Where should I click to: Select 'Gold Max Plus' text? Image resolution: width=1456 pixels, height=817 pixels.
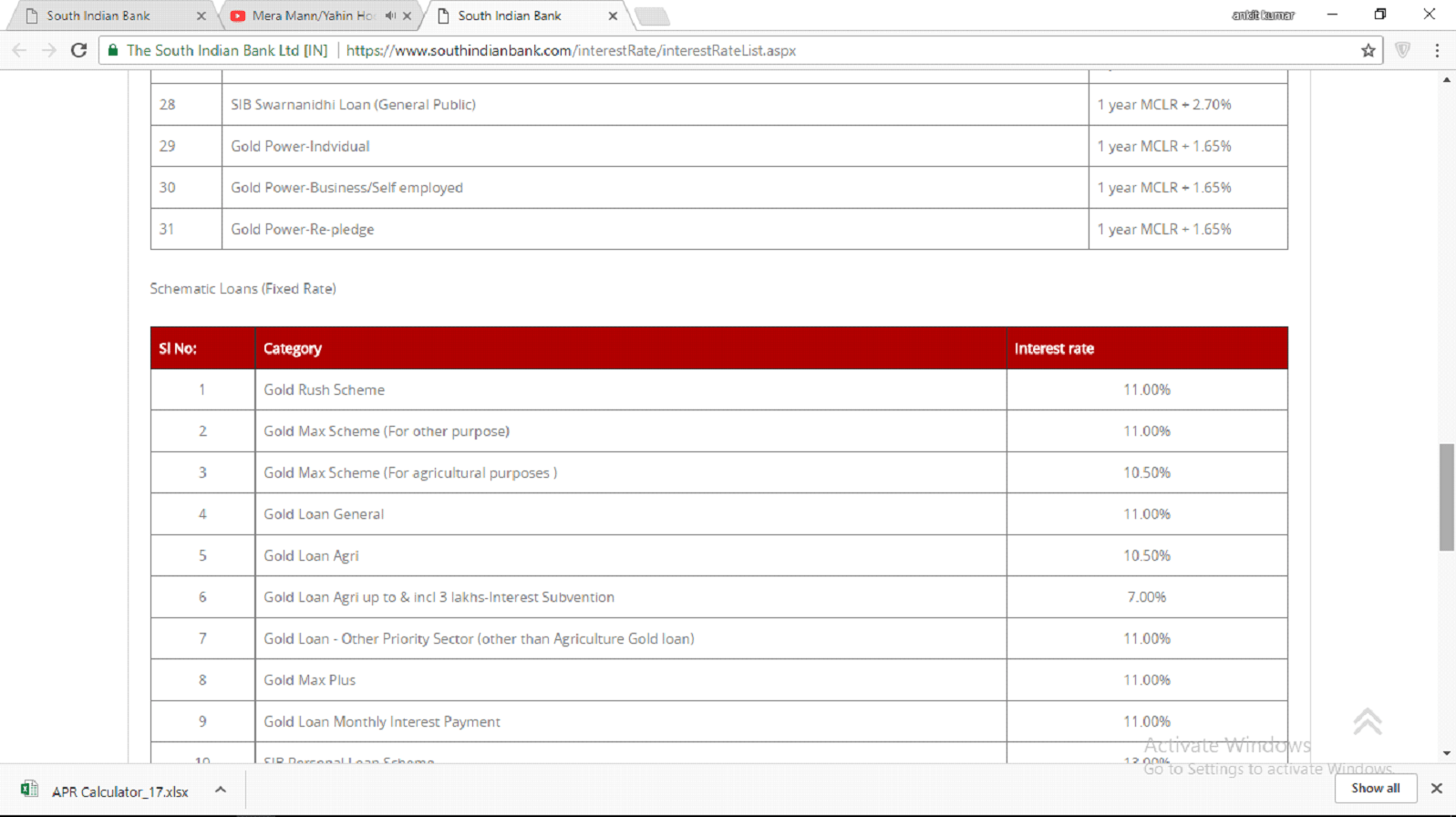(309, 680)
